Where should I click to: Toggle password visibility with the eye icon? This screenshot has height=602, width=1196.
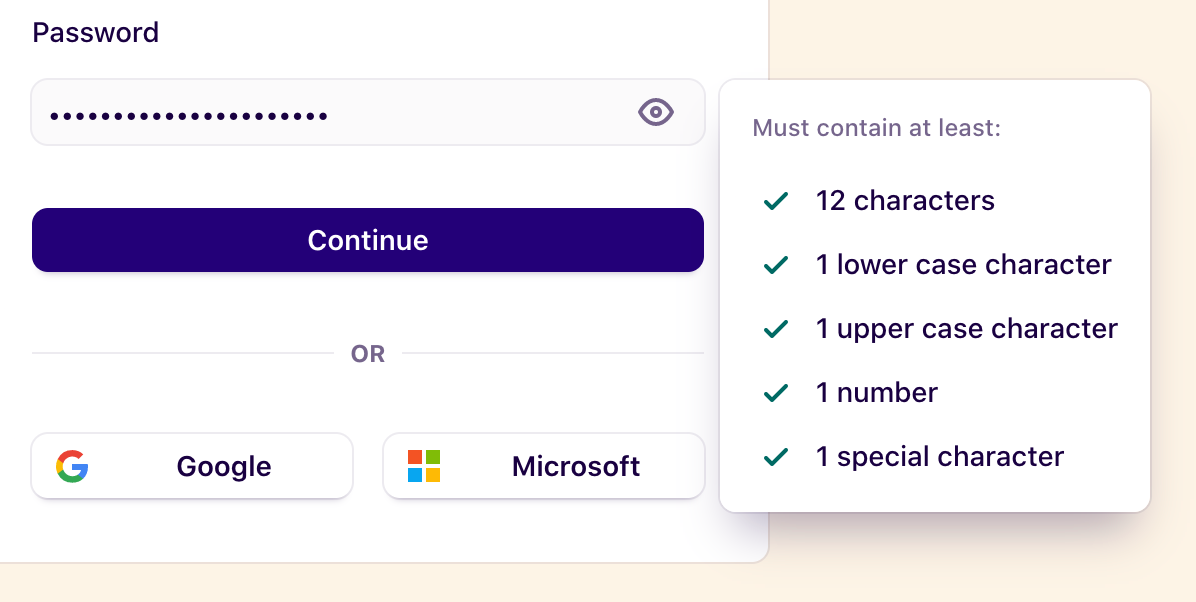pos(655,112)
